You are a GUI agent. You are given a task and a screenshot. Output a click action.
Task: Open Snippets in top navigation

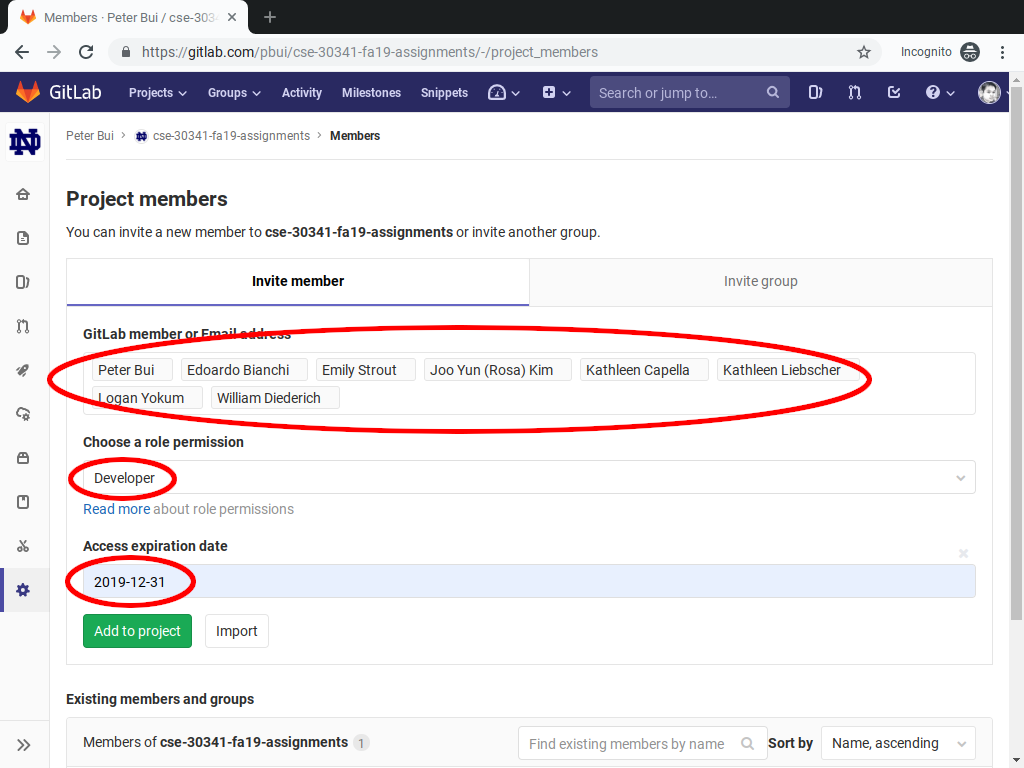pos(444,93)
